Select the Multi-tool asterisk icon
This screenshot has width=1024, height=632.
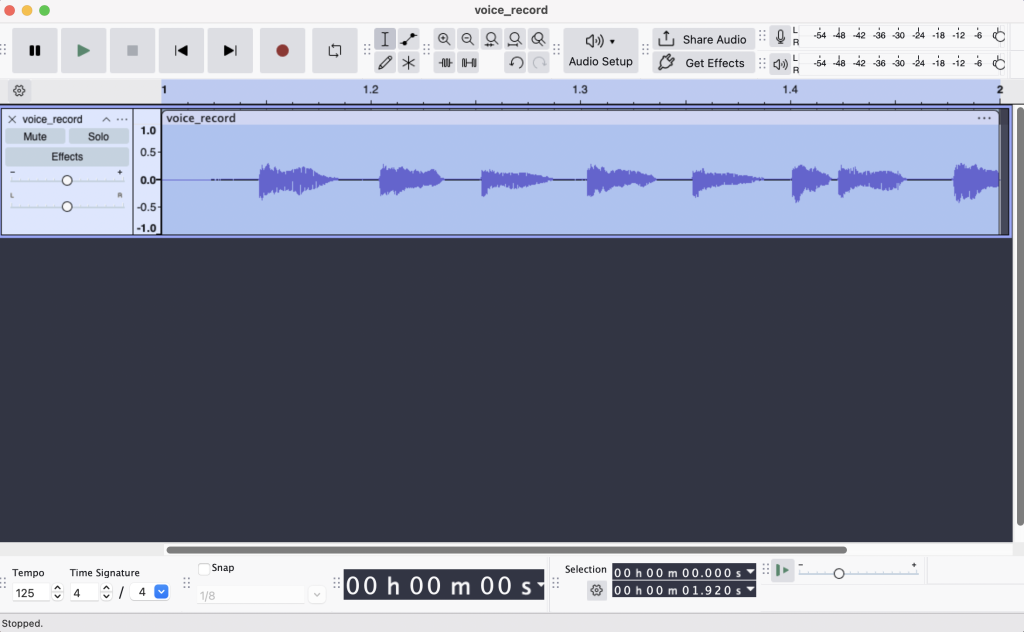409,63
